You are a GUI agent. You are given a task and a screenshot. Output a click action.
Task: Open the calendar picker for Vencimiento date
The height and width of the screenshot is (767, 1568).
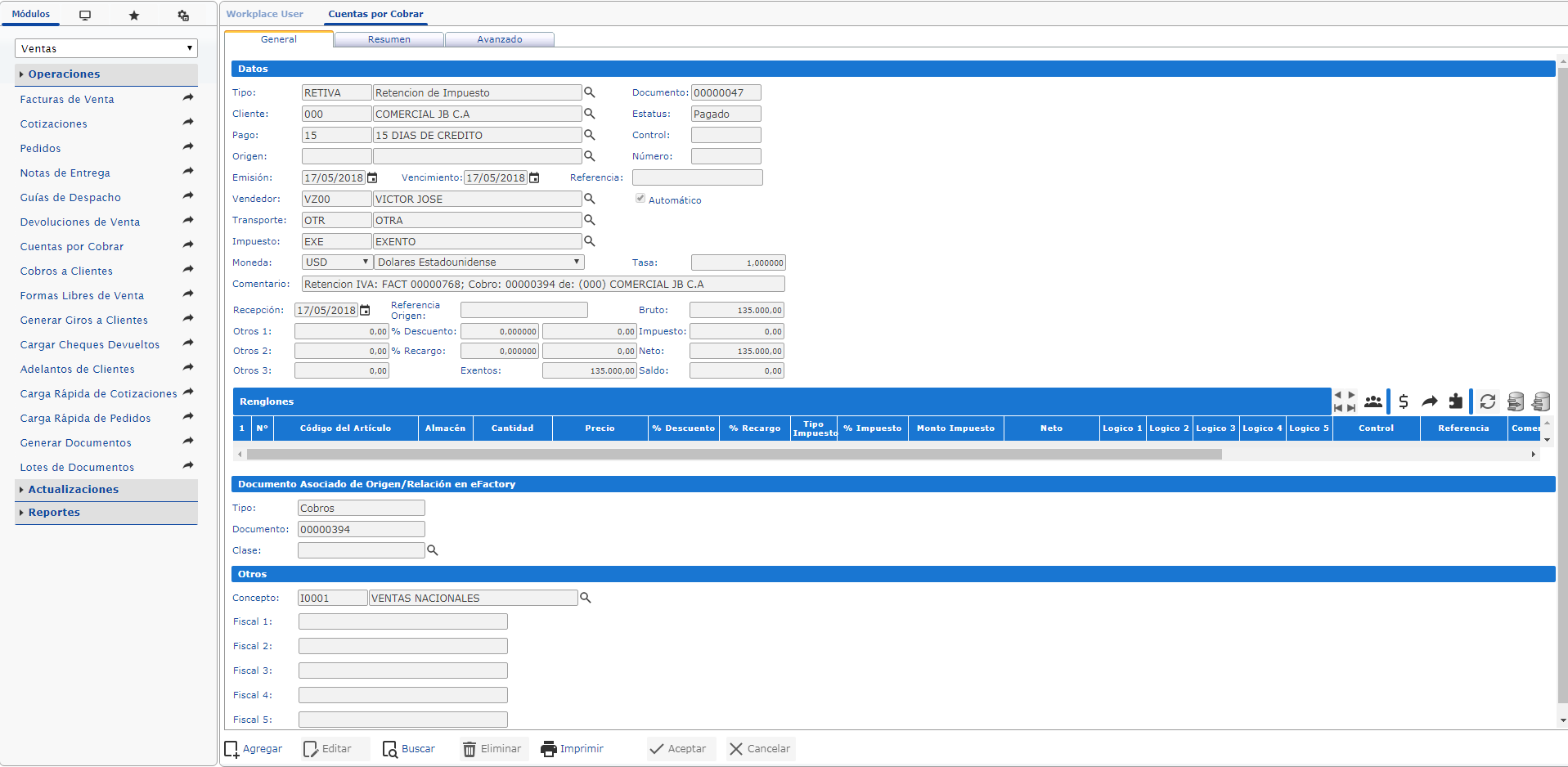(x=534, y=177)
